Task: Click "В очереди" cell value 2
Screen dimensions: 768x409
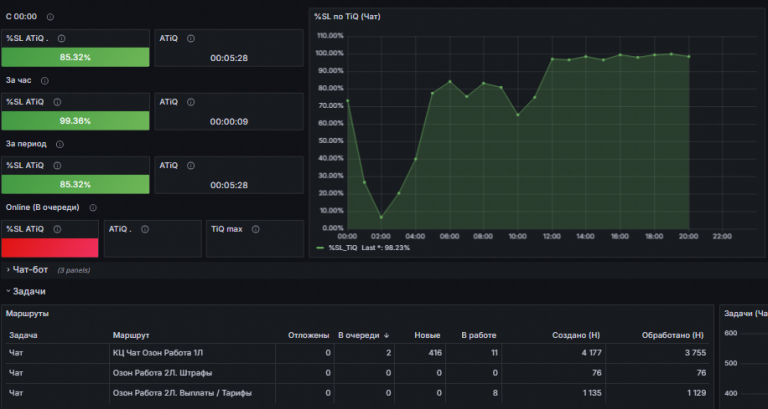Action: point(388,353)
